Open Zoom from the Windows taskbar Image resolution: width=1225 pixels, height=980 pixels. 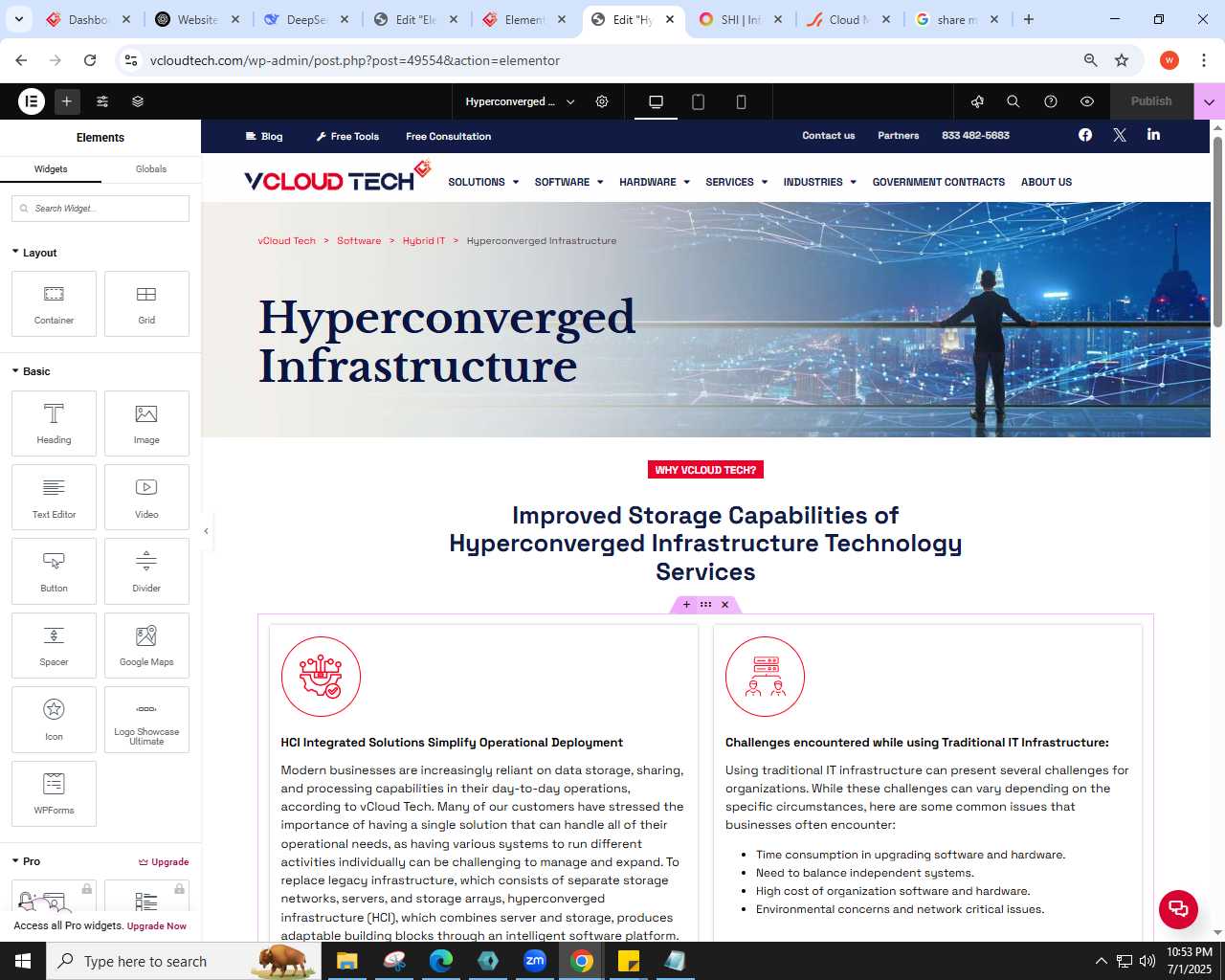535,961
